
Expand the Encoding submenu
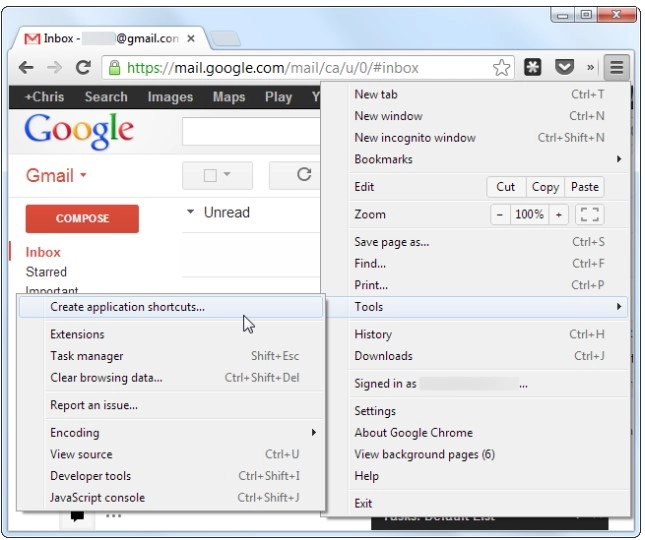click(x=183, y=433)
